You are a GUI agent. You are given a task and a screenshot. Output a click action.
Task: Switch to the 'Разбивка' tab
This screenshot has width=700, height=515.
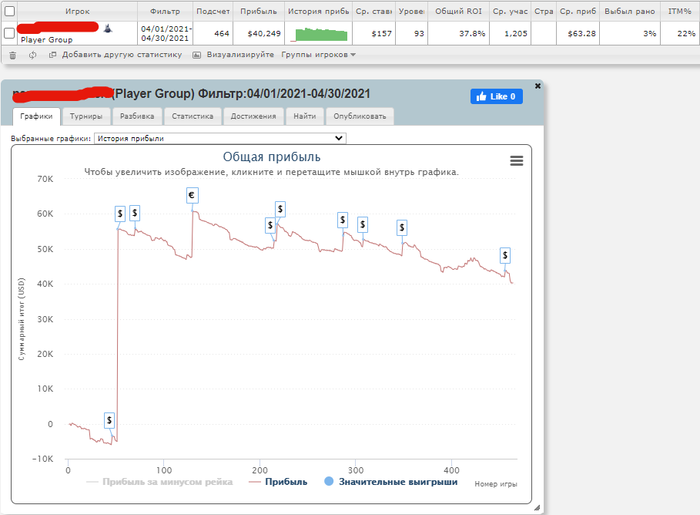(137, 116)
